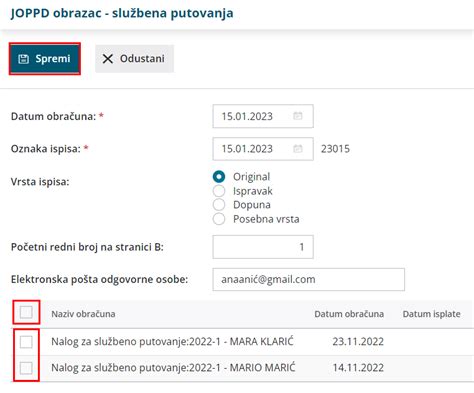Open calendar for Datum obračuna
Viewport: 474px width, 393px height.
tap(297, 116)
